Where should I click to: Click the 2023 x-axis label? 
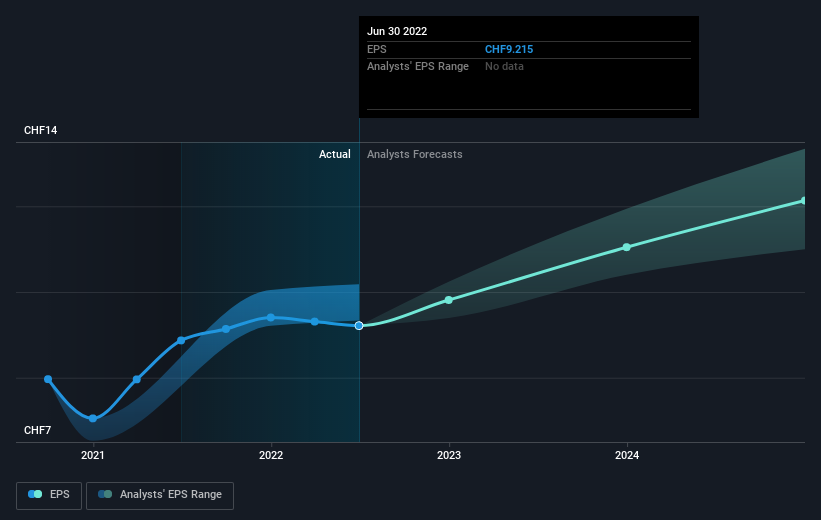pos(449,455)
